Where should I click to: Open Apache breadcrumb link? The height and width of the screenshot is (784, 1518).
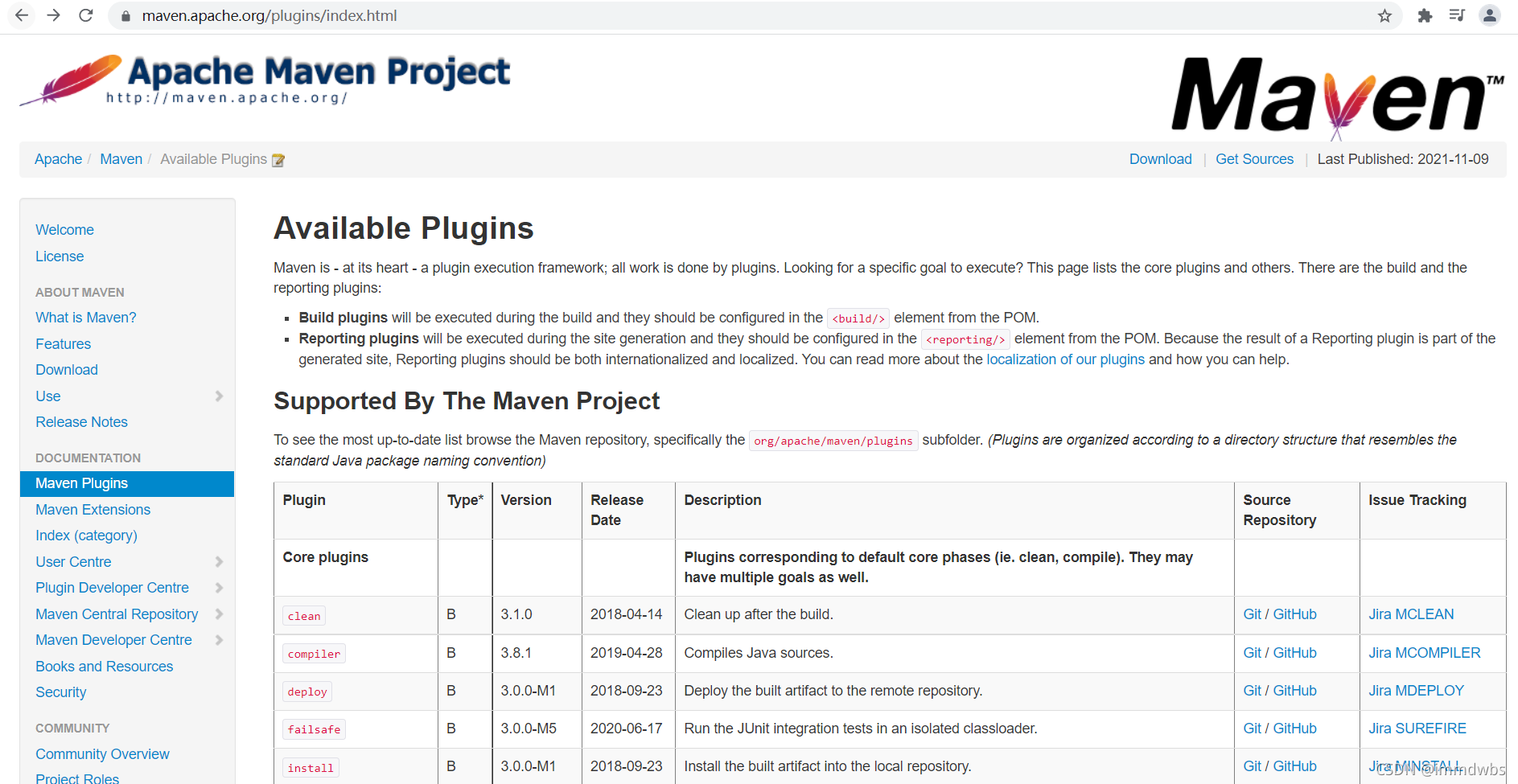58,159
